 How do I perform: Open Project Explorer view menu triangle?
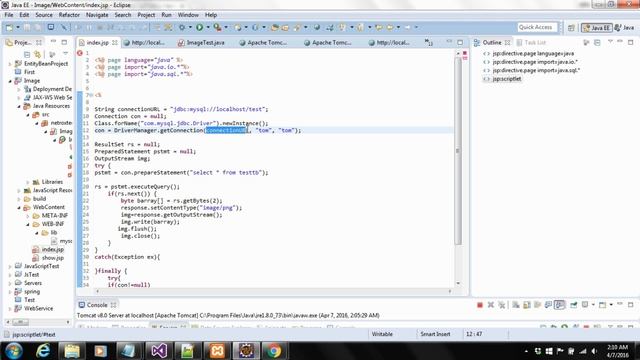pos(65,54)
